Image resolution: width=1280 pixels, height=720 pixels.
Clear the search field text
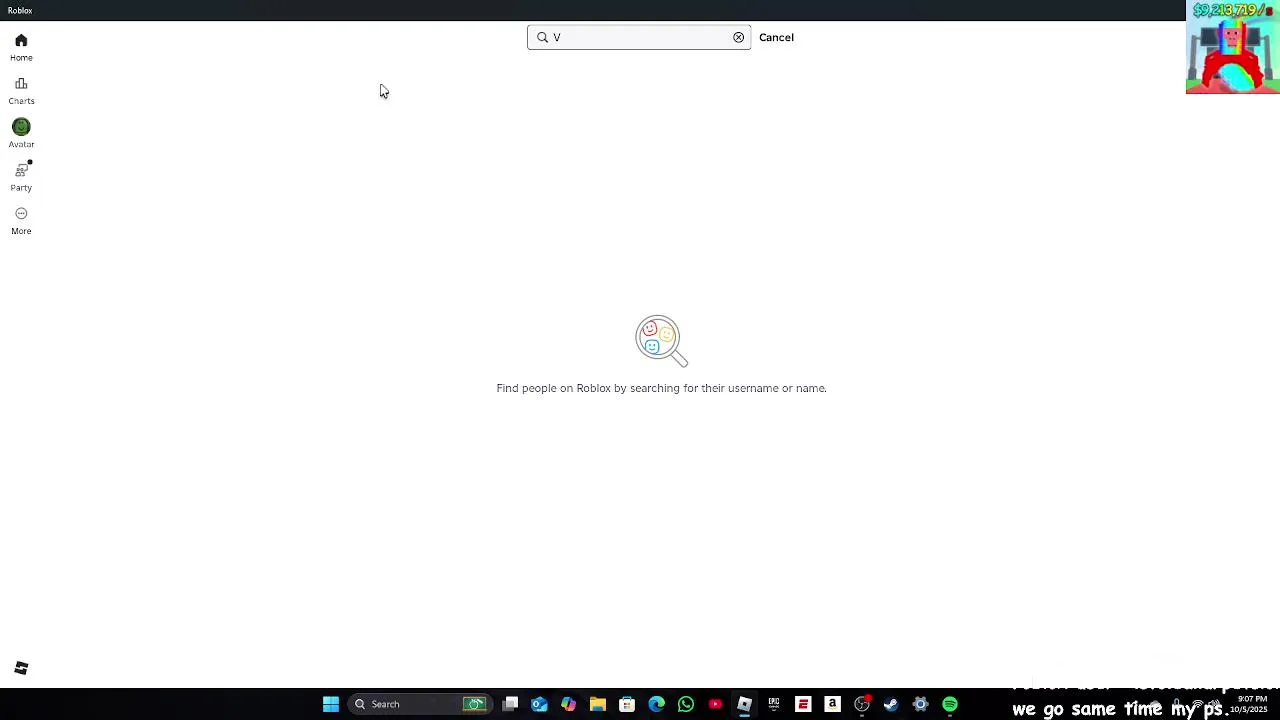coord(738,37)
